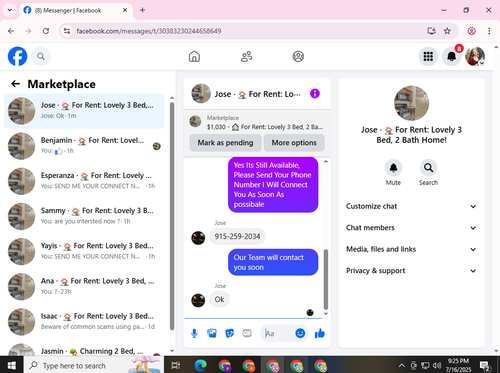The height and width of the screenshot is (373, 500).
Task: Attach a photo file icon
Action: 212,333
